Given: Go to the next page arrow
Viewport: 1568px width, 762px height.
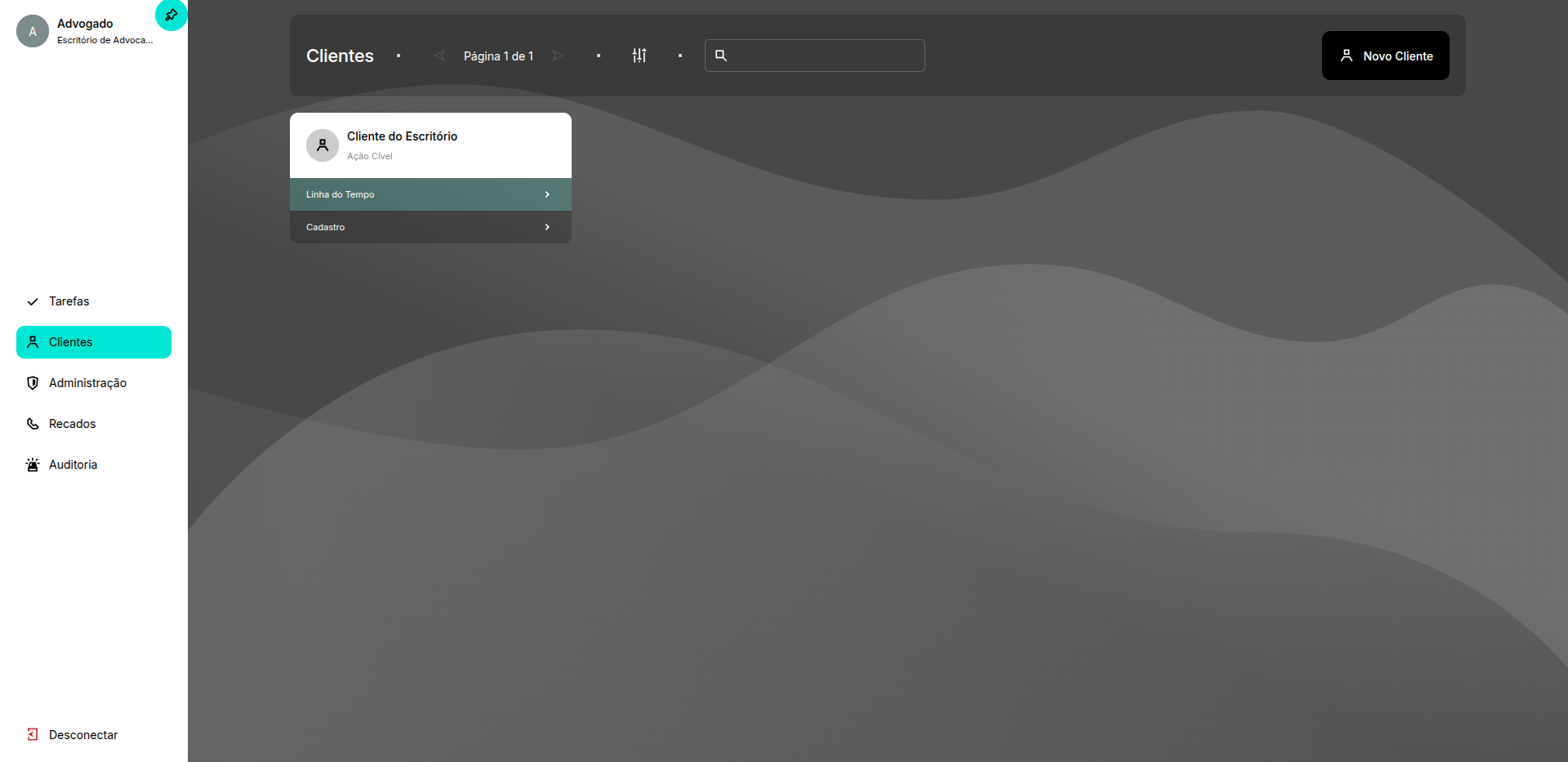Looking at the screenshot, I should pyautogui.click(x=558, y=56).
